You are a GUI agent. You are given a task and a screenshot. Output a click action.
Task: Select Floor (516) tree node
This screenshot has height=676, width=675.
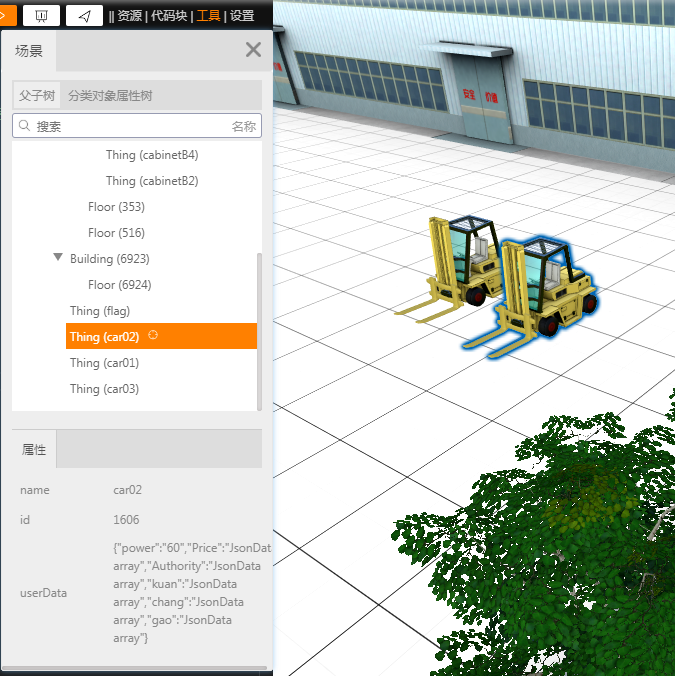116,233
